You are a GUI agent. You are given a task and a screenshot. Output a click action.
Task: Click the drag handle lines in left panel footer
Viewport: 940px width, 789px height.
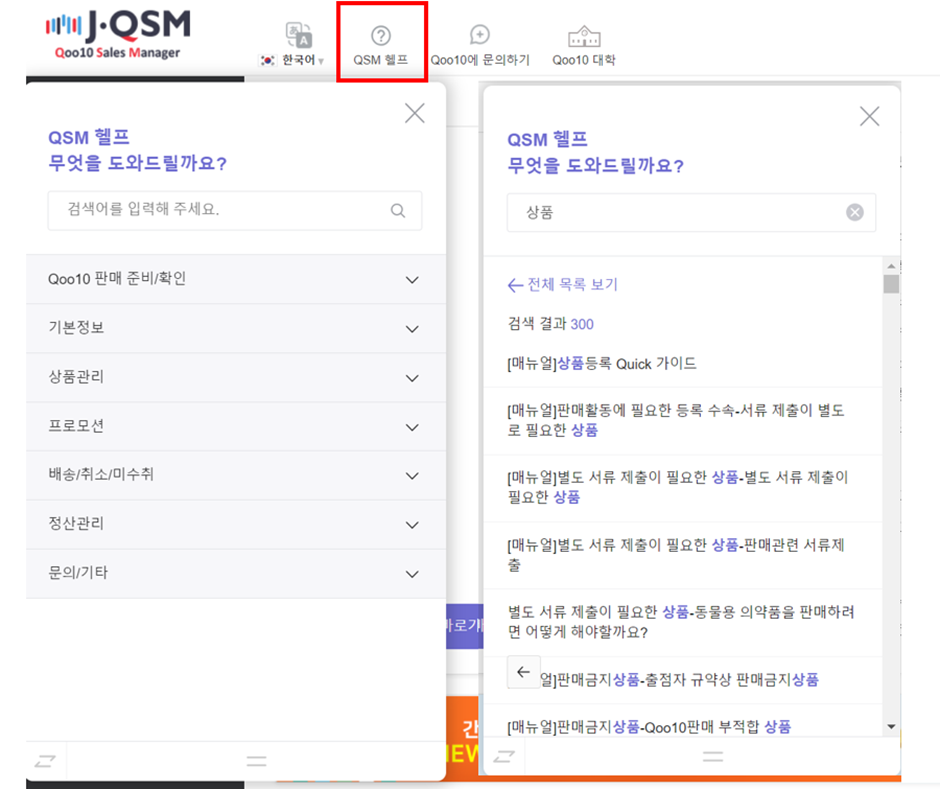(x=256, y=761)
